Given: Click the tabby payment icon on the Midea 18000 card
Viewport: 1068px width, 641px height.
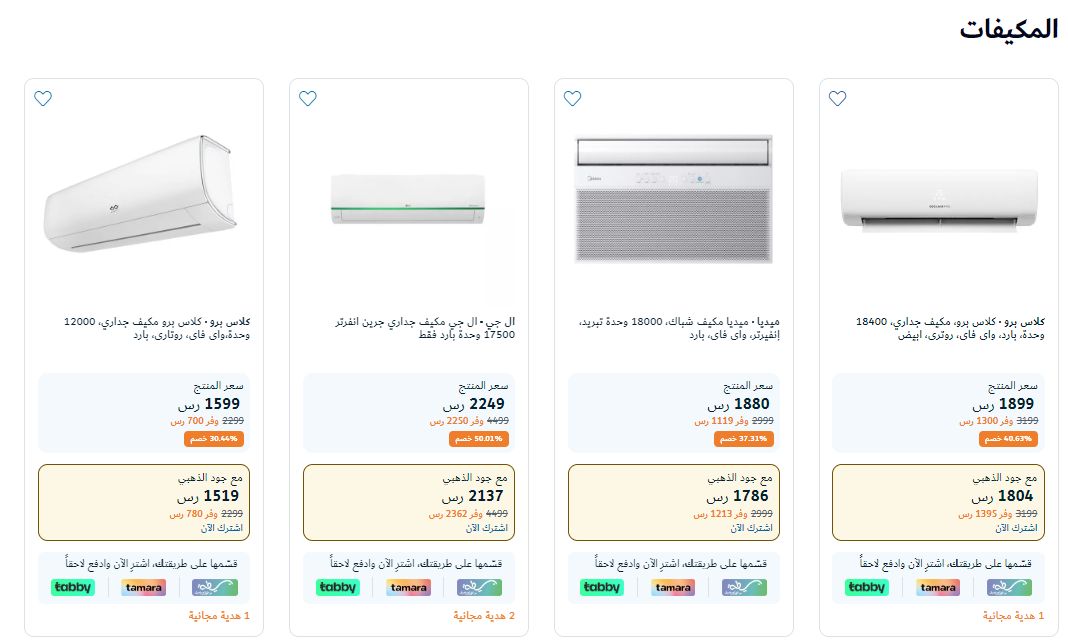Looking at the screenshot, I should click(x=601, y=587).
